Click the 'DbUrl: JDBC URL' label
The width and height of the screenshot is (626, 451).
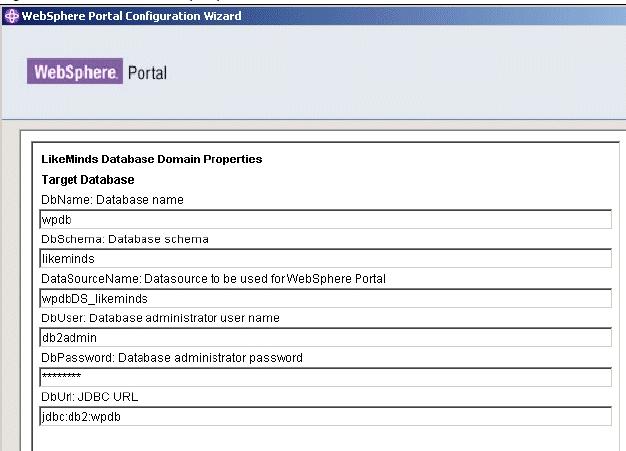[89, 397]
